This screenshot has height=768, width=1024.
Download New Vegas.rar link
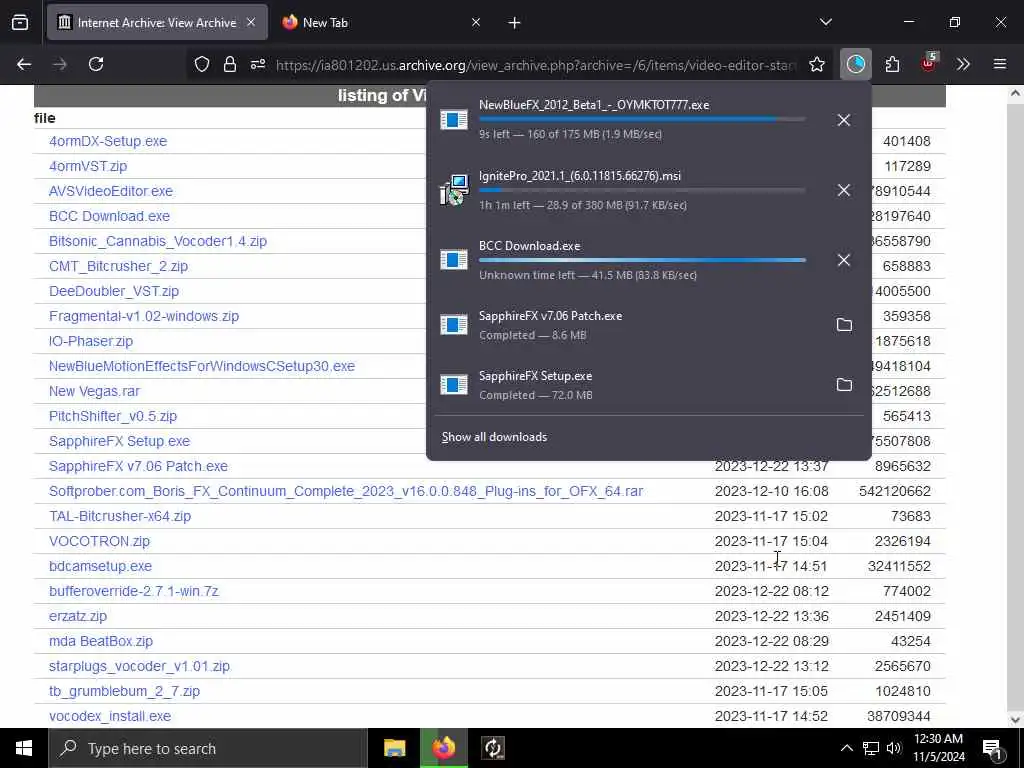[94, 391]
